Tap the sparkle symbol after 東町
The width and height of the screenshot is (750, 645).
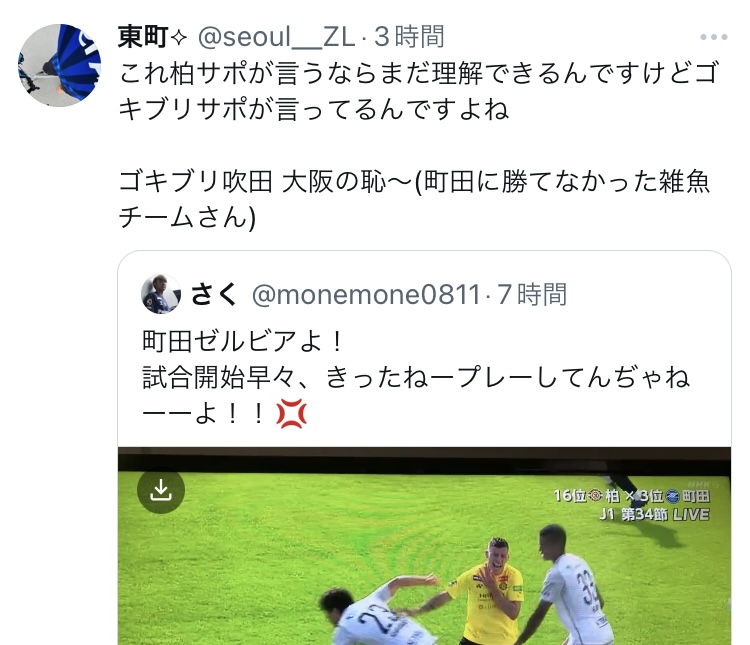pos(178,38)
